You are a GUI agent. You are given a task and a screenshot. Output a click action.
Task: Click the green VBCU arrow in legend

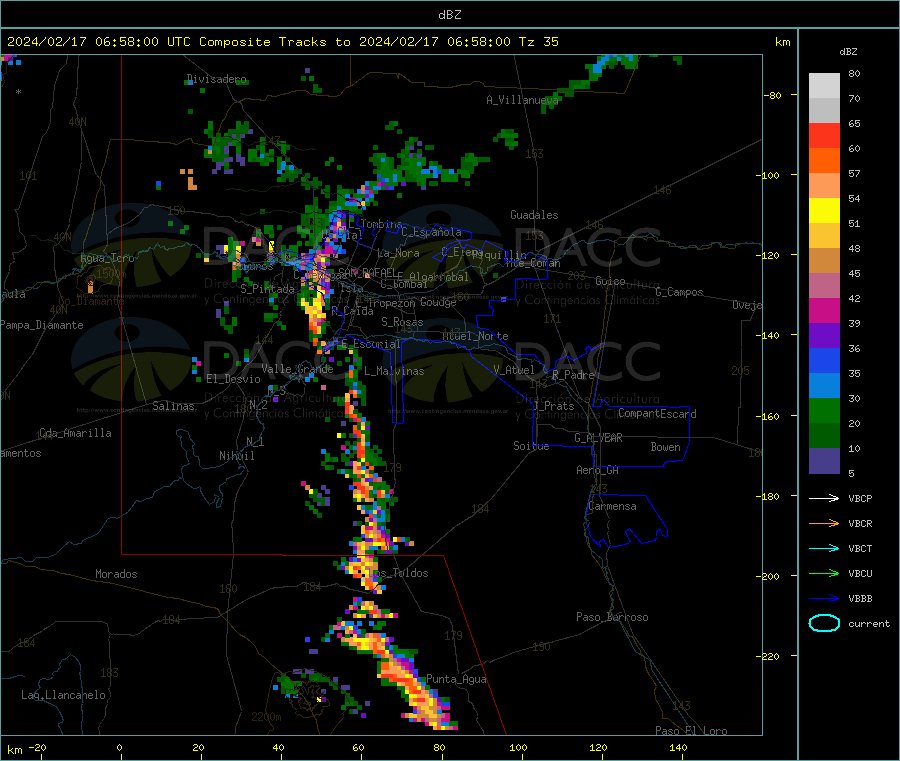(824, 573)
